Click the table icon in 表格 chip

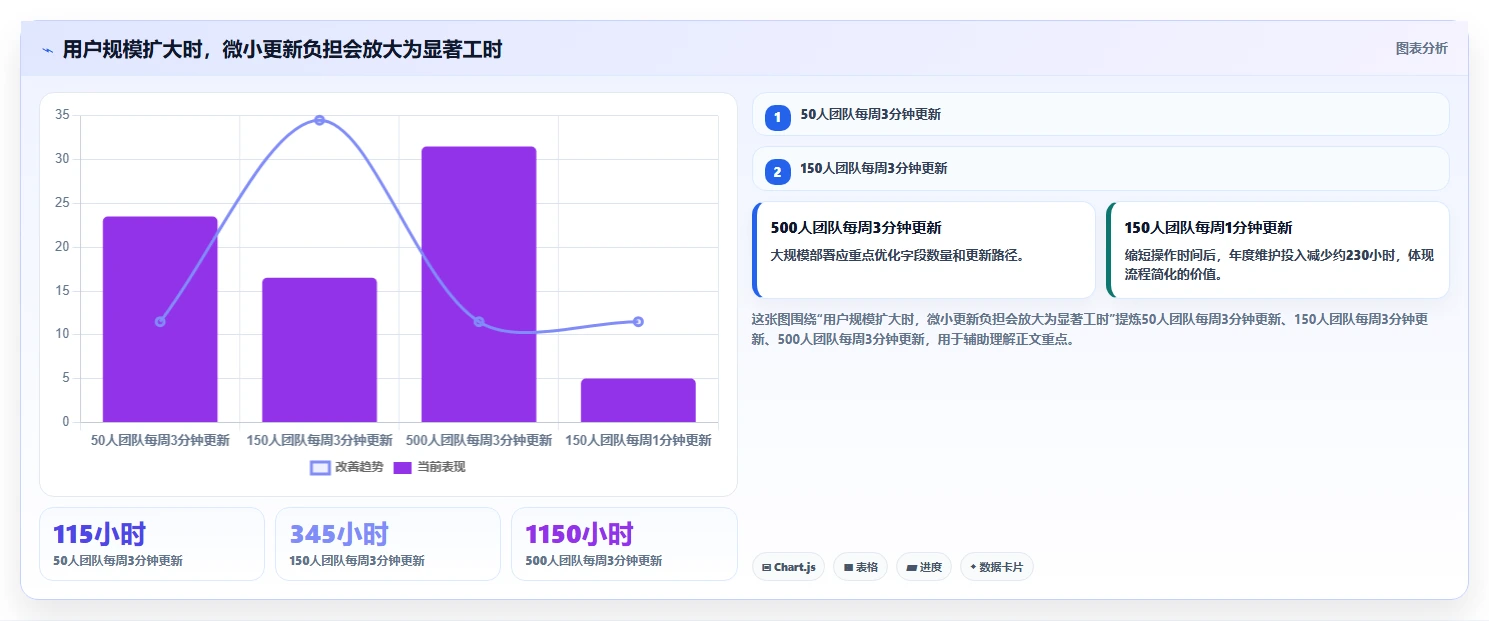(x=848, y=567)
